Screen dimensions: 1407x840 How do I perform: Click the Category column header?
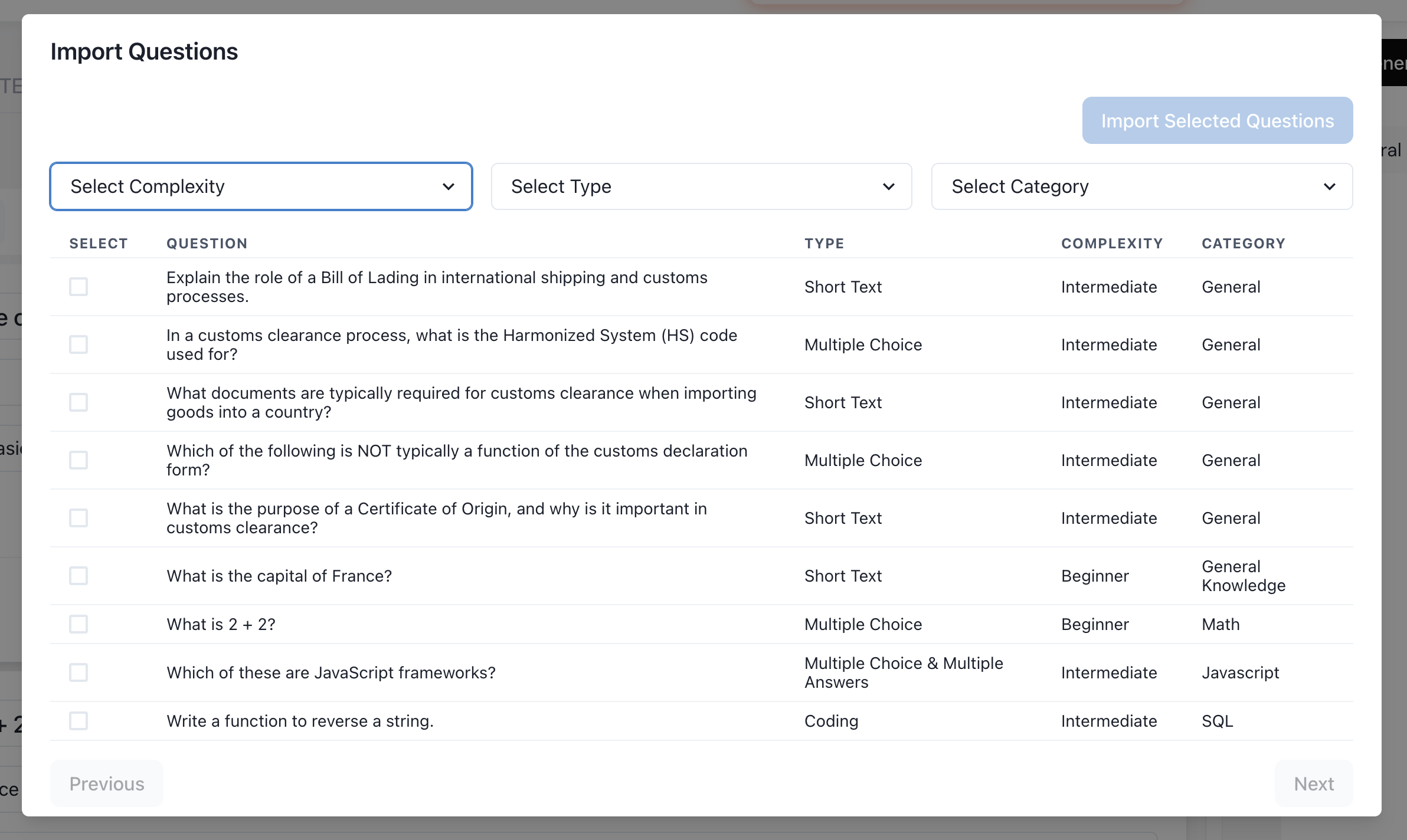[x=1243, y=244]
